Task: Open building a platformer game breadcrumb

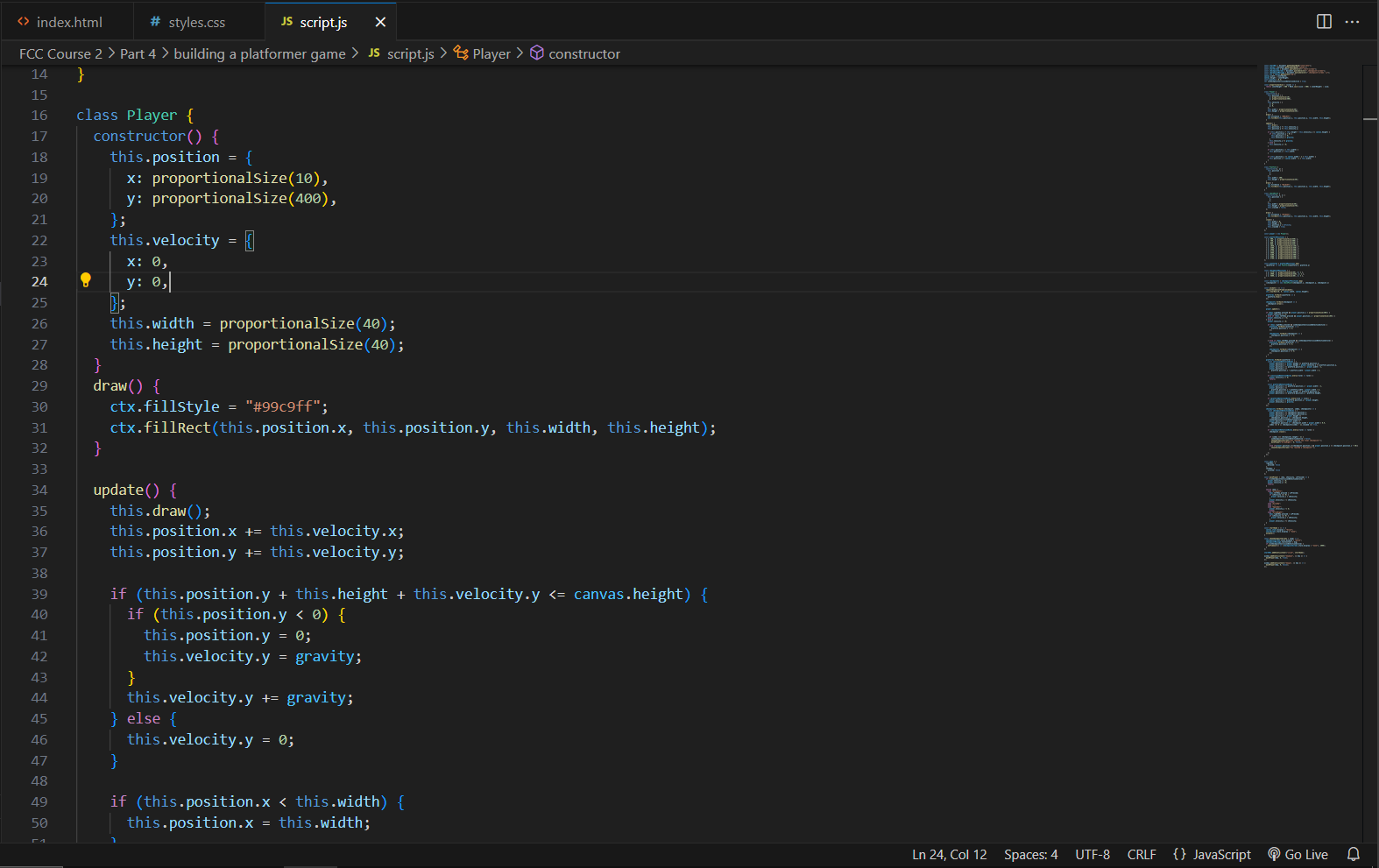Action: [259, 53]
